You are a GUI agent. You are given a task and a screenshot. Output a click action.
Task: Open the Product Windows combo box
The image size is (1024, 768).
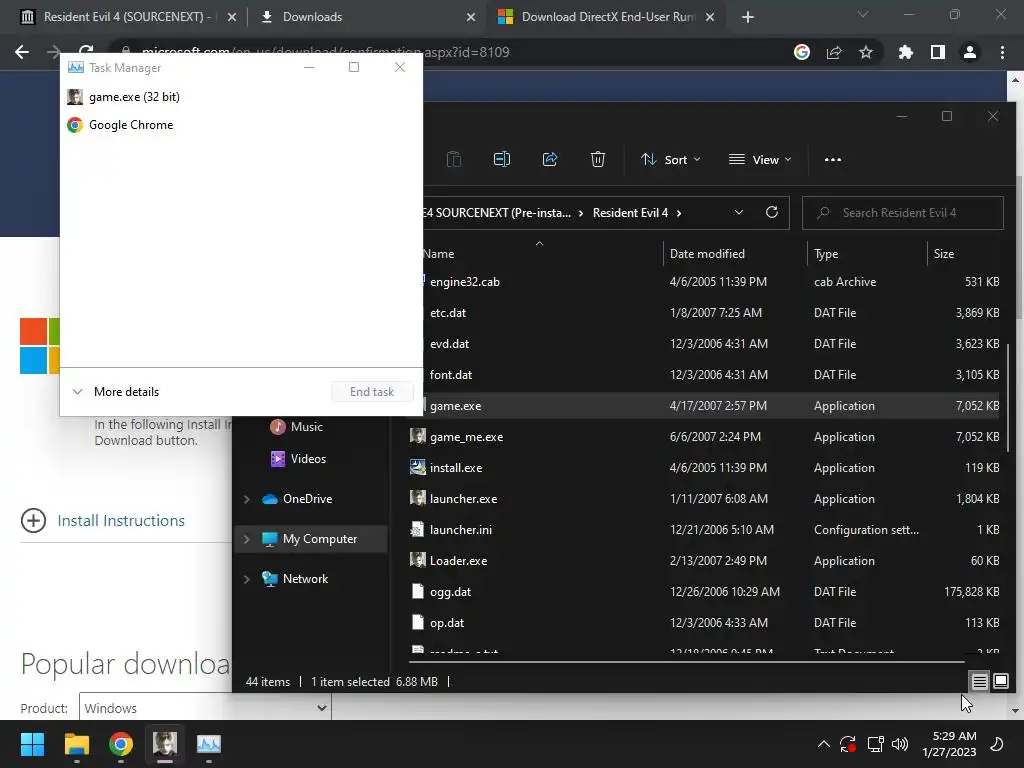click(205, 708)
